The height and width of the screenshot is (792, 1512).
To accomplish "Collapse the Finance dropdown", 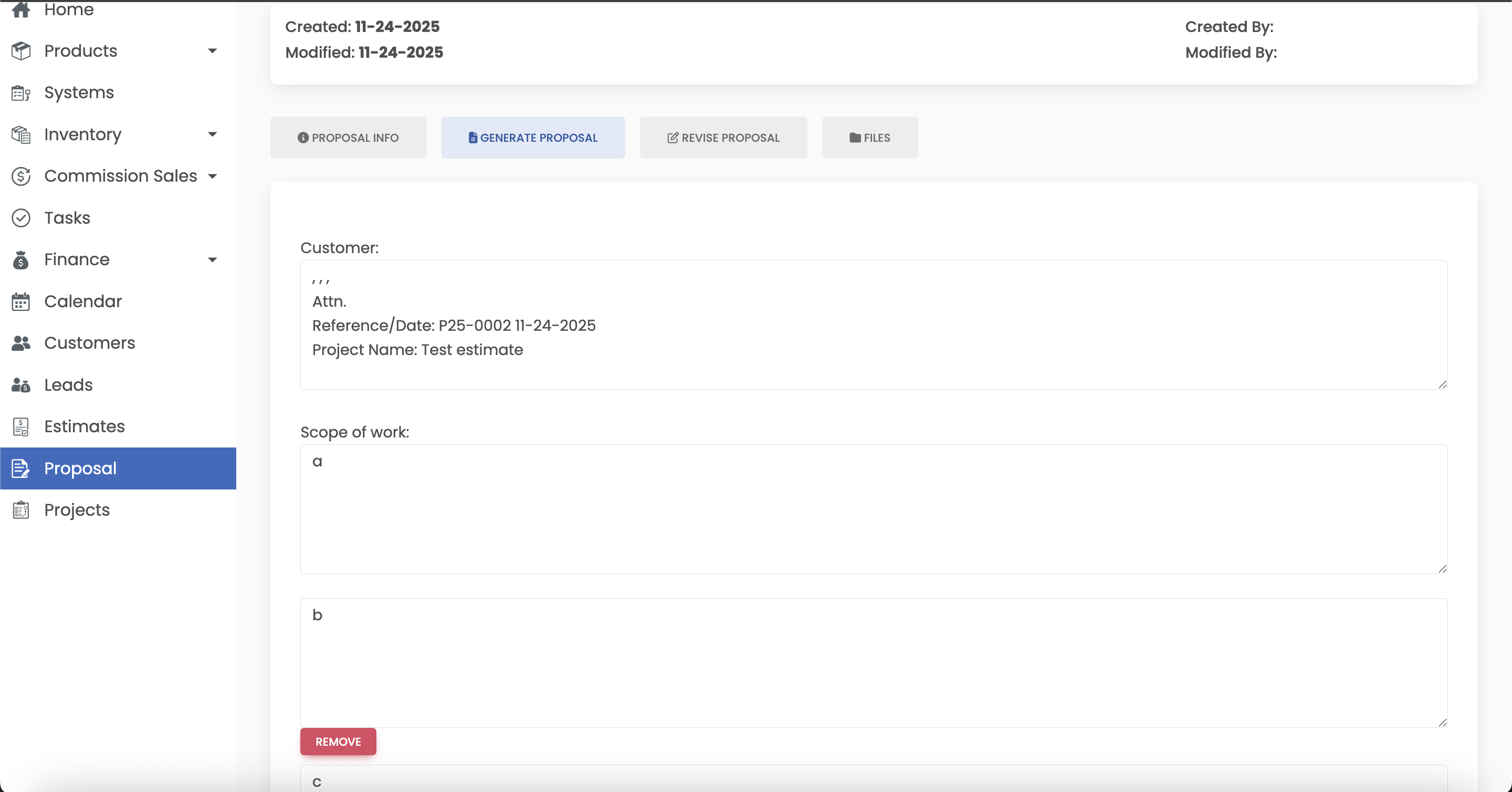I will [x=213, y=259].
